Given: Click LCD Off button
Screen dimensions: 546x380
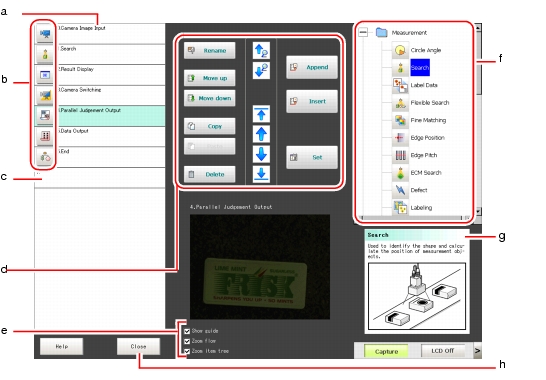Looking at the screenshot, I should (443, 351).
